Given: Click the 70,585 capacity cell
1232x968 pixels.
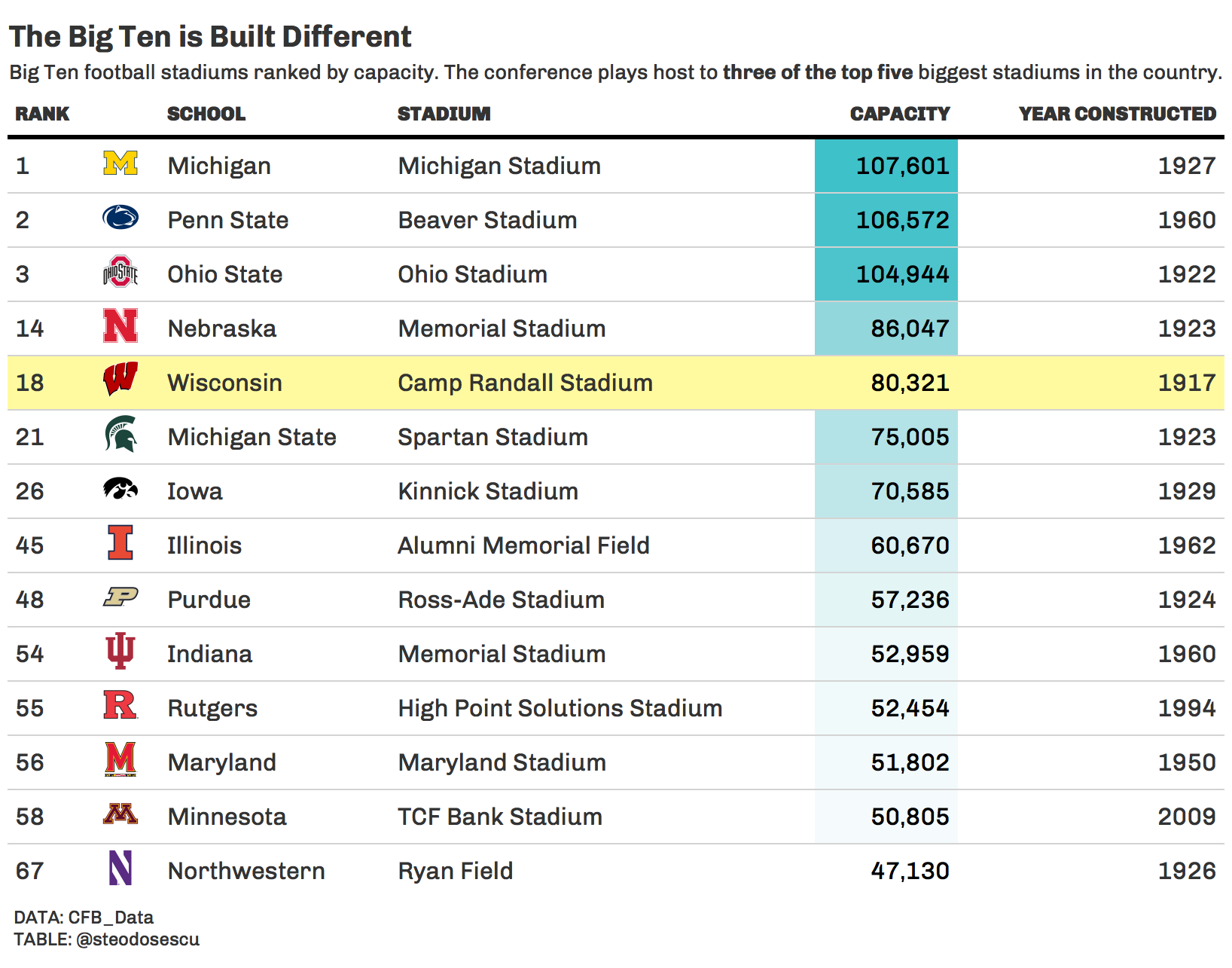Looking at the screenshot, I should tap(886, 491).
